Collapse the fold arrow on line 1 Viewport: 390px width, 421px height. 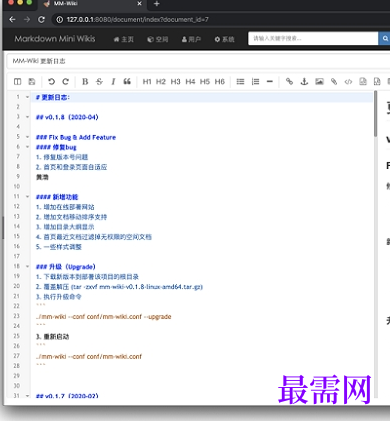click(27, 97)
